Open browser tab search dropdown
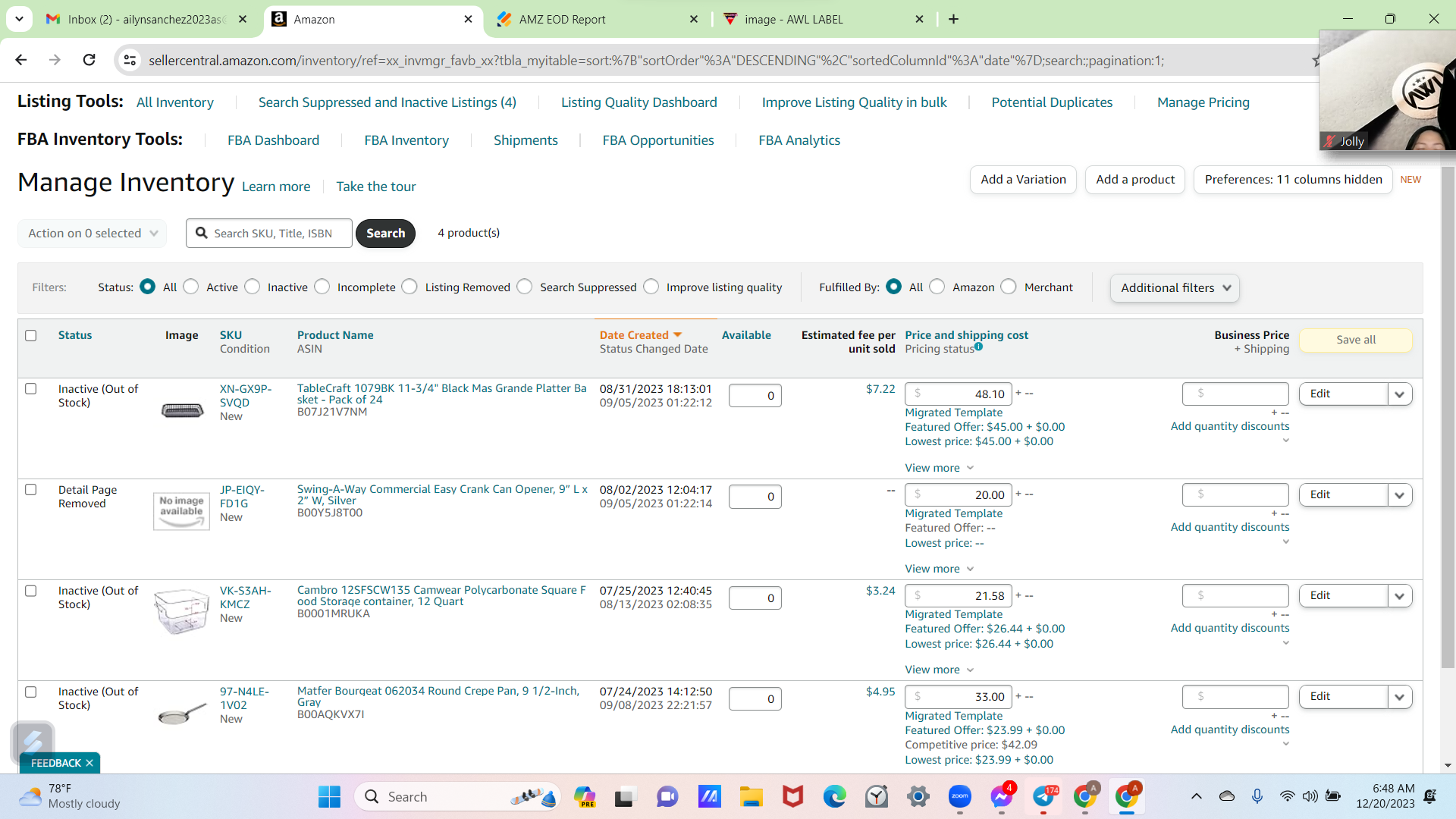The width and height of the screenshot is (1456, 819). tap(19, 18)
